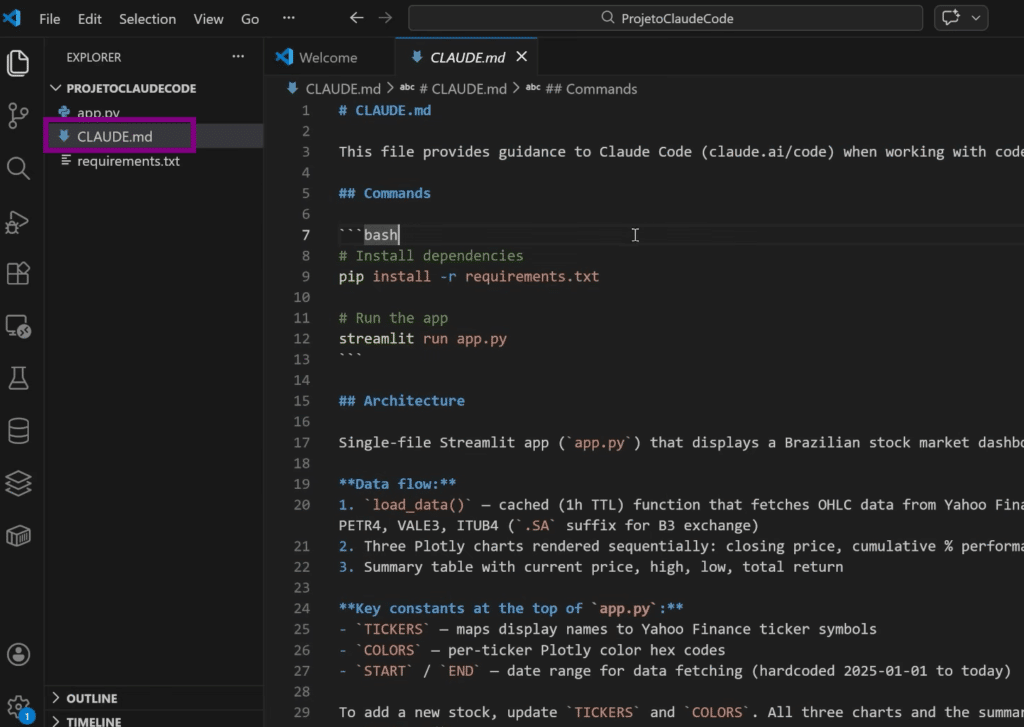
Task: Click the 'Summary table with current price' line
Action: pyautogui.click(x=590, y=567)
